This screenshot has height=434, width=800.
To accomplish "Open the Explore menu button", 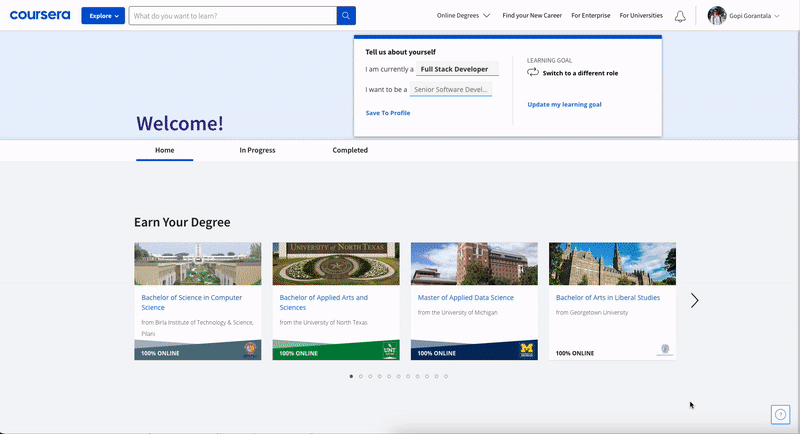I will (x=103, y=16).
